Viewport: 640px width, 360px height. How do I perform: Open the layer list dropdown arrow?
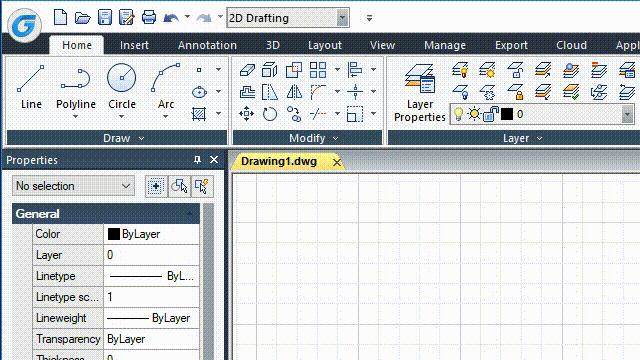pos(628,114)
